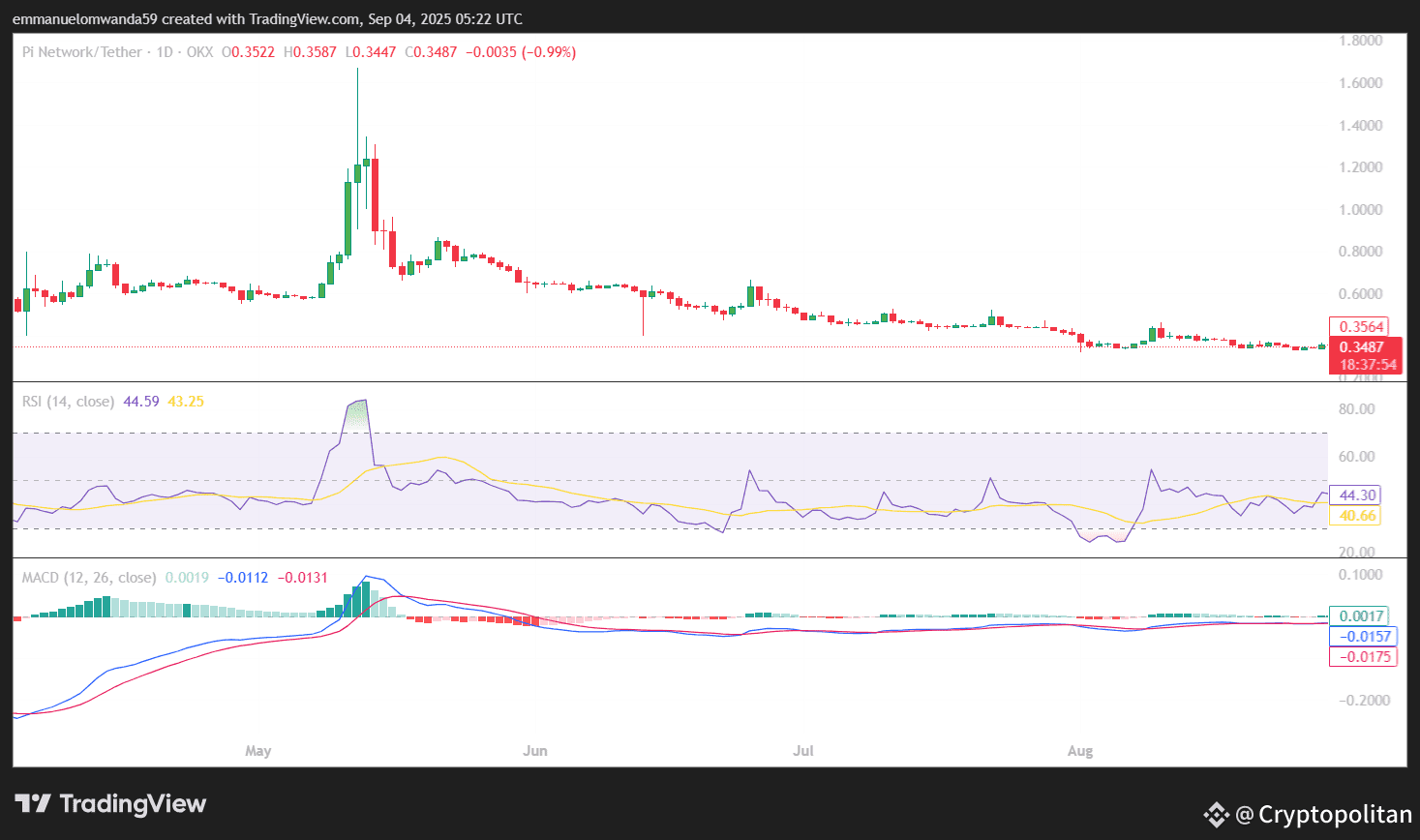The height and width of the screenshot is (840, 1420).
Task: Click the 18:37:54 countdown timer
Action: coord(1368,365)
